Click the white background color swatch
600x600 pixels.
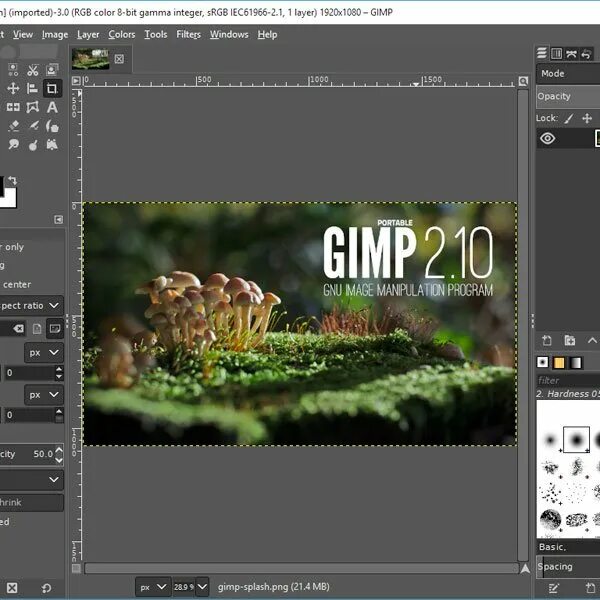(10, 199)
